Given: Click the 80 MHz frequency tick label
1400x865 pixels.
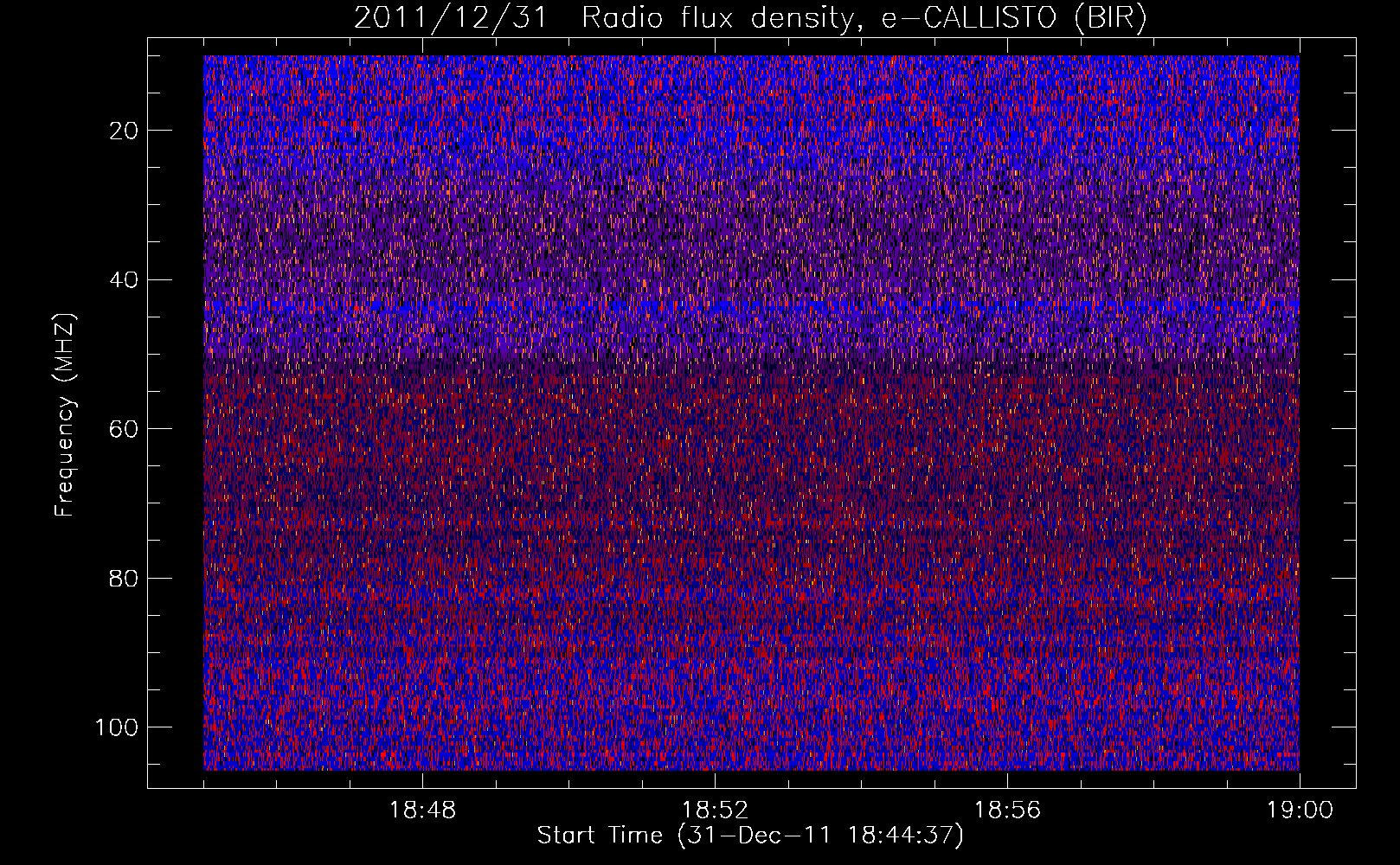Looking at the screenshot, I should point(125,579).
